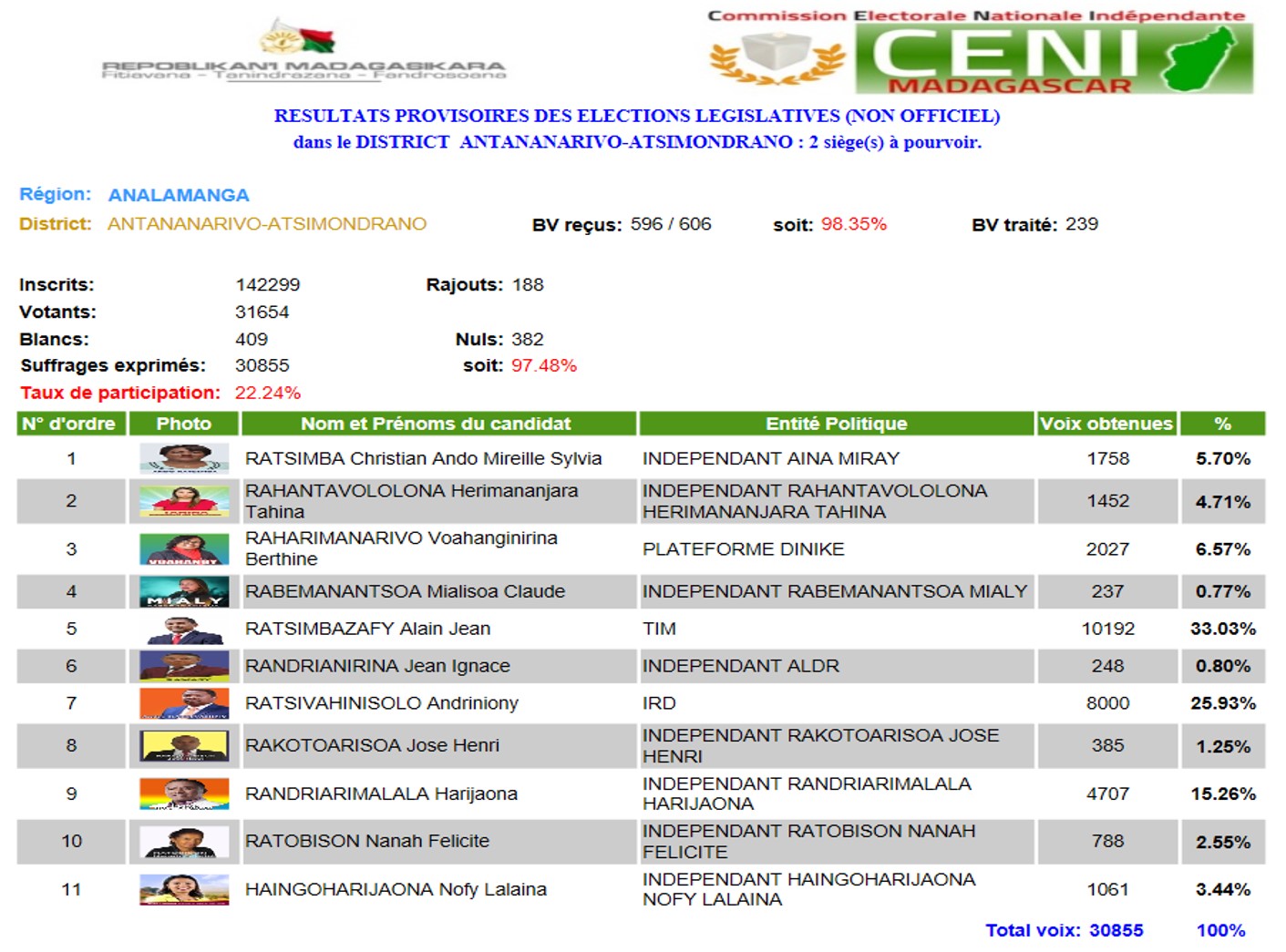Click the Nuls value 382
This screenshot has height=952, width=1286.
(528, 339)
